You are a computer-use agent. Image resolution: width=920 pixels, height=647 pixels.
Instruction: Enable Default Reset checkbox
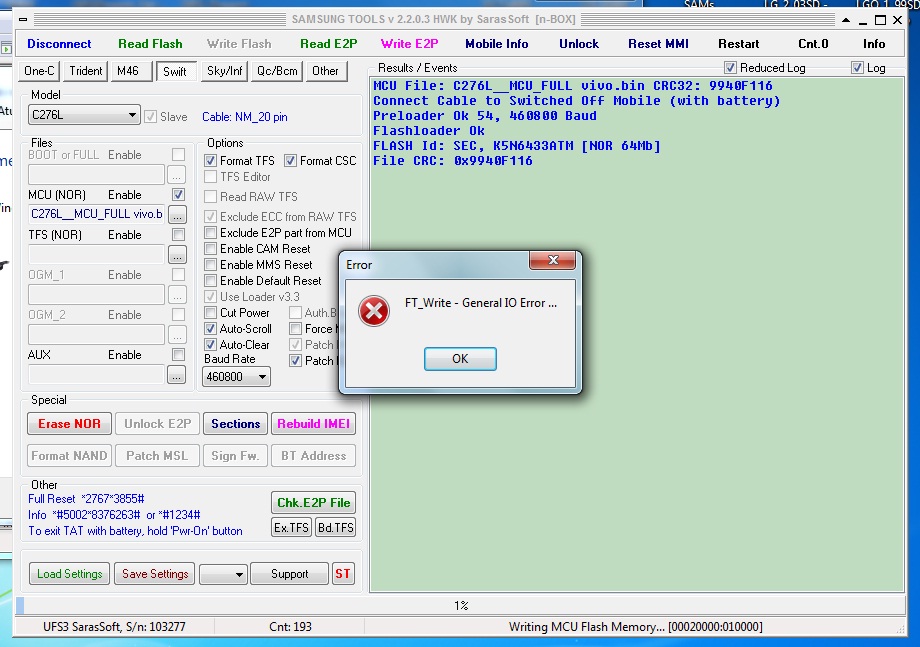[x=211, y=281]
